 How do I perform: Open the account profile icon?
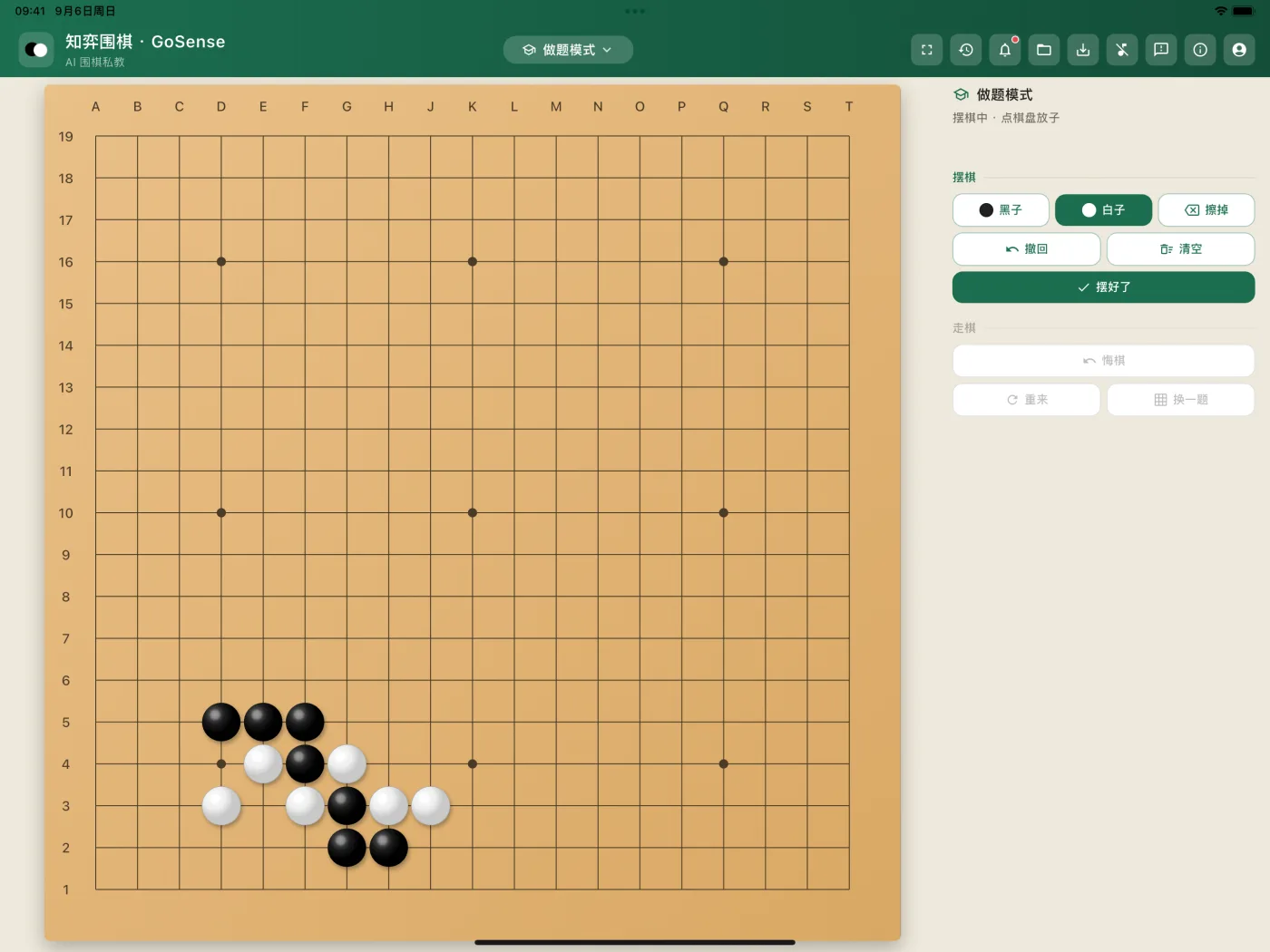(x=1239, y=50)
